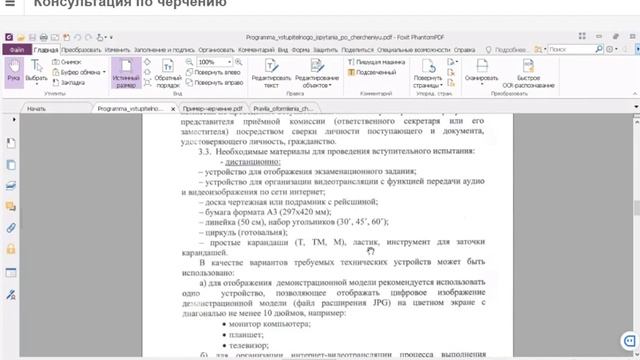Click the Fit Page icon in the Вид ribbon group
This screenshot has width=640, height=360.
point(147,62)
